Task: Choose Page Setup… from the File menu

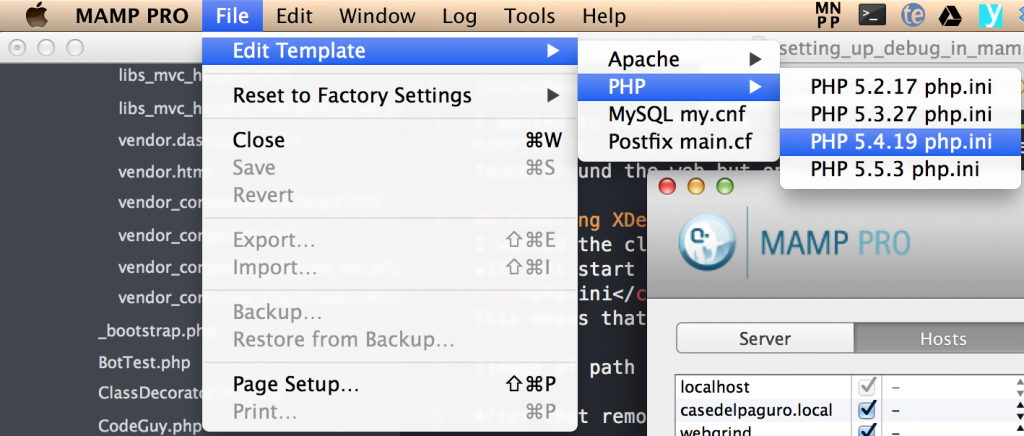Action: pos(390,384)
